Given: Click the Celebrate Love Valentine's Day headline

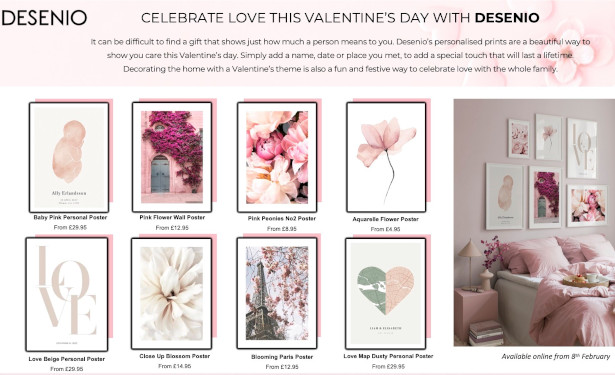Looking at the screenshot, I should point(340,18).
